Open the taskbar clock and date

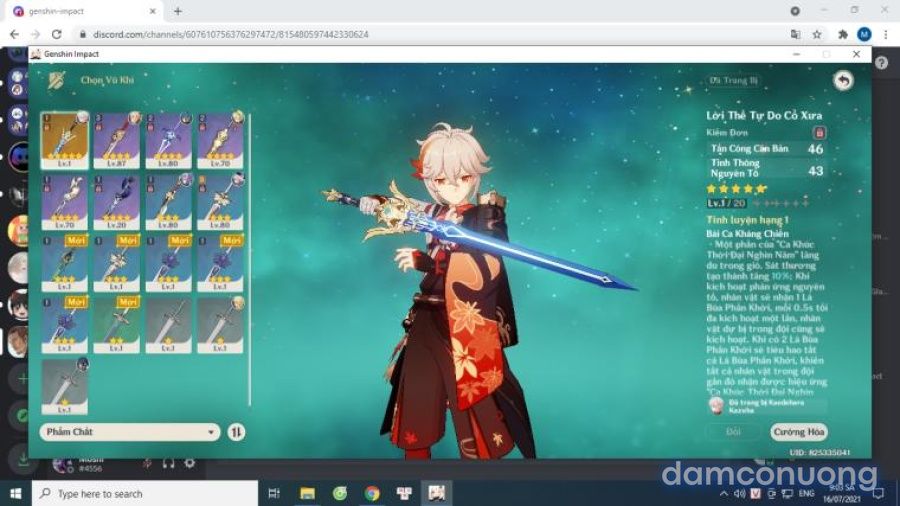click(842, 493)
